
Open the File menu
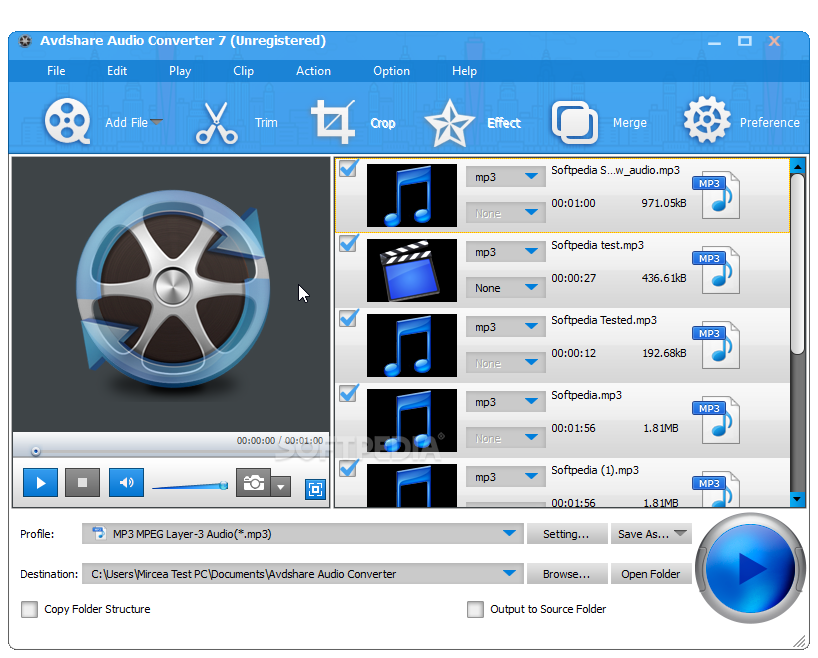coord(56,71)
